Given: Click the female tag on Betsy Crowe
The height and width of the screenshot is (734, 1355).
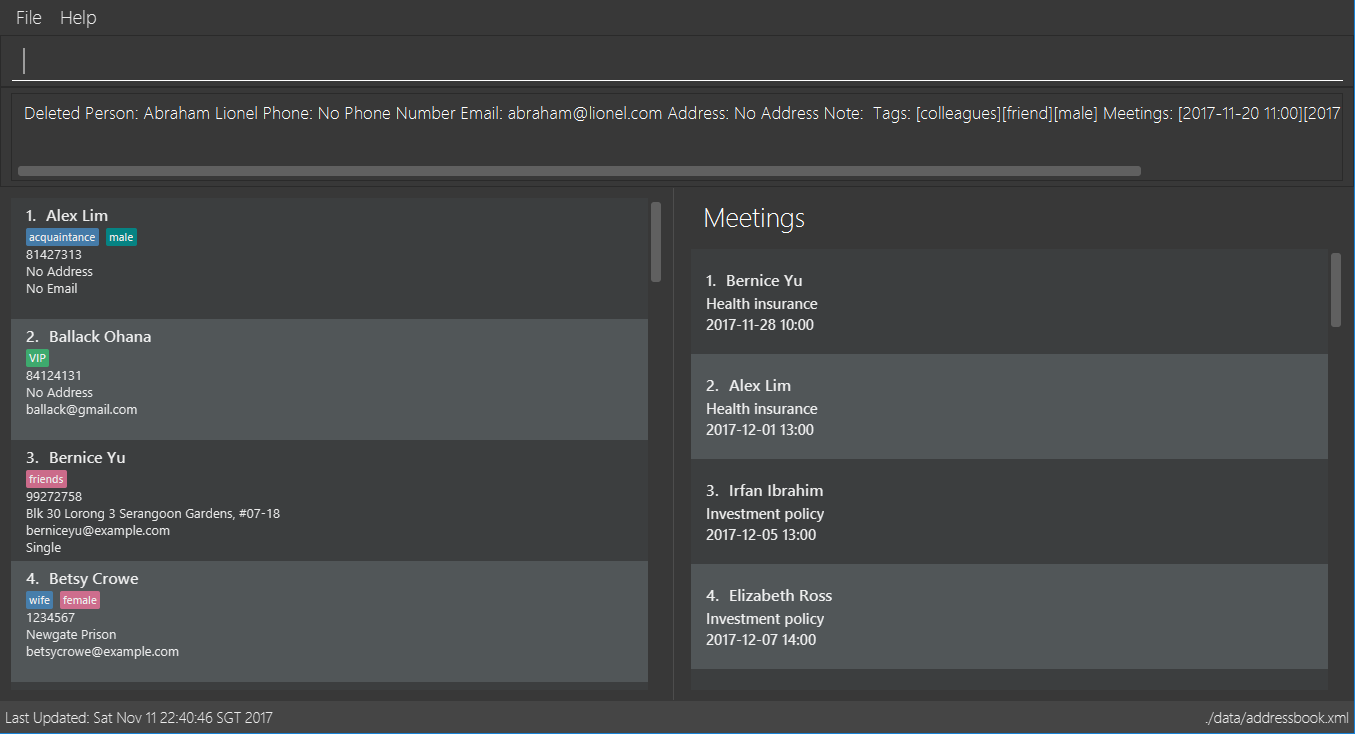Looking at the screenshot, I should [80, 601].
